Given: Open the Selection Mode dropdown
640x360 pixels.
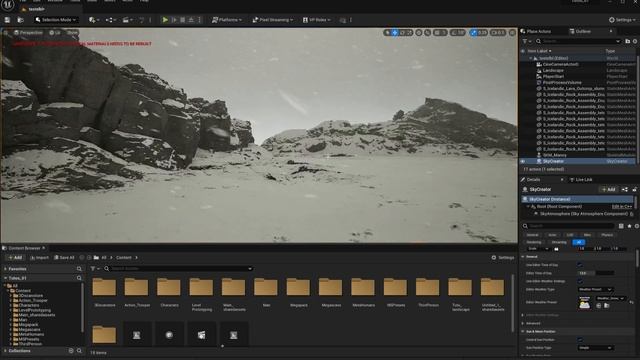Looking at the screenshot, I should 56,20.
